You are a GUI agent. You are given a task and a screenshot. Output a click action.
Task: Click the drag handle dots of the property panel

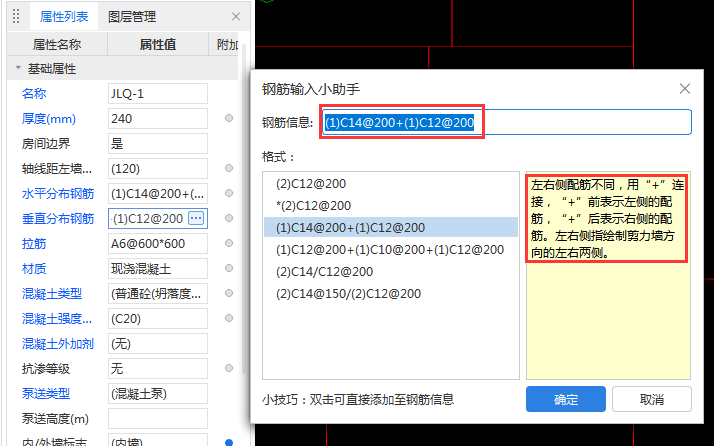(16, 16)
